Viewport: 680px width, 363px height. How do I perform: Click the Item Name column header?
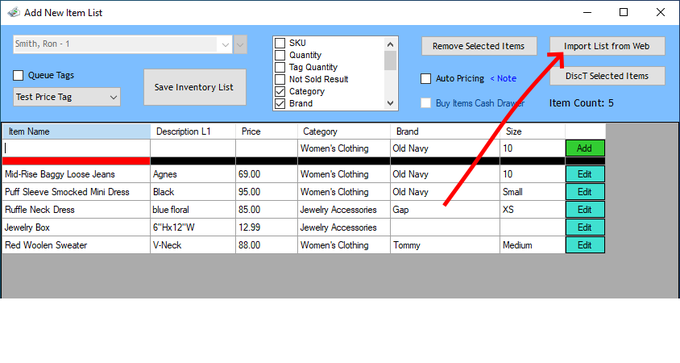click(x=76, y=131)
